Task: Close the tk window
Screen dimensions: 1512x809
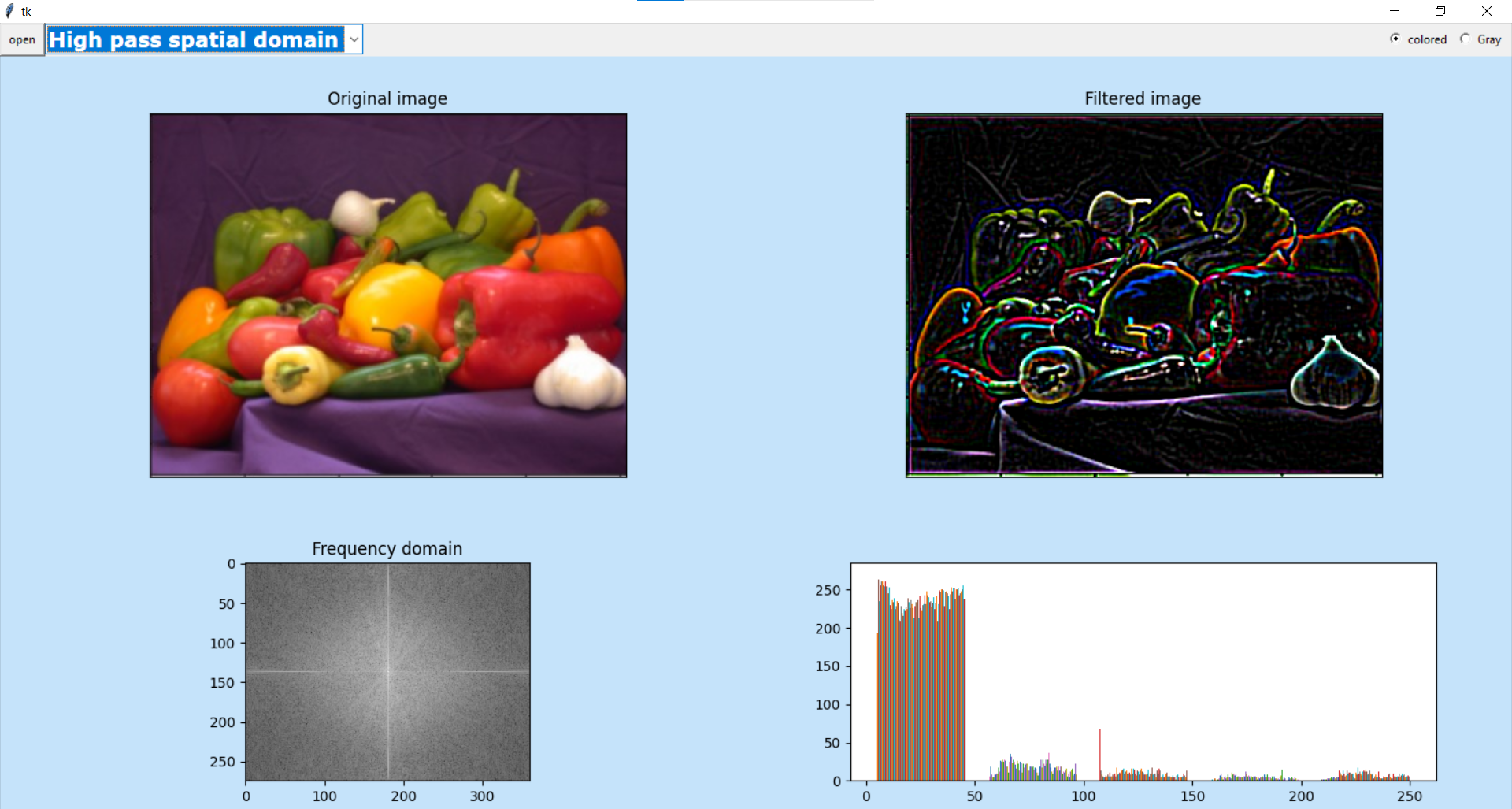Action: click(x=1487, y=11)
